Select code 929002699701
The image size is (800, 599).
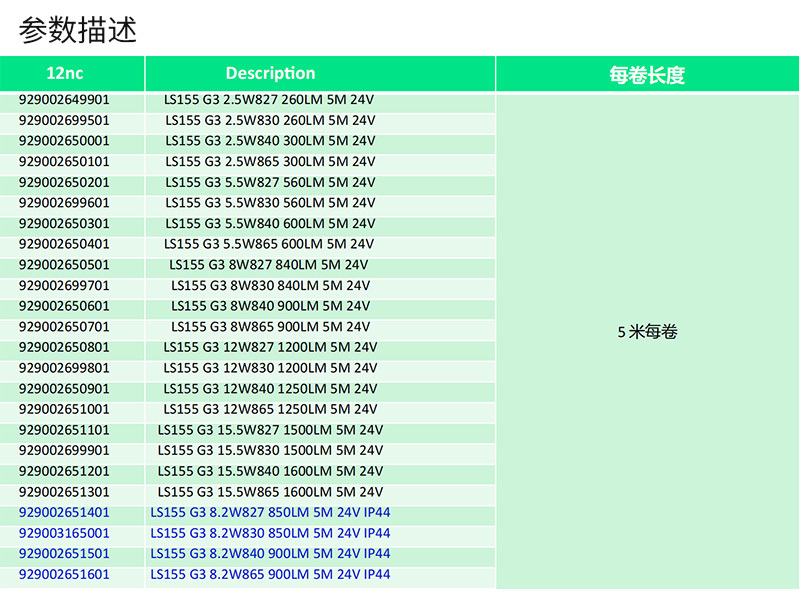click(64, 285)
